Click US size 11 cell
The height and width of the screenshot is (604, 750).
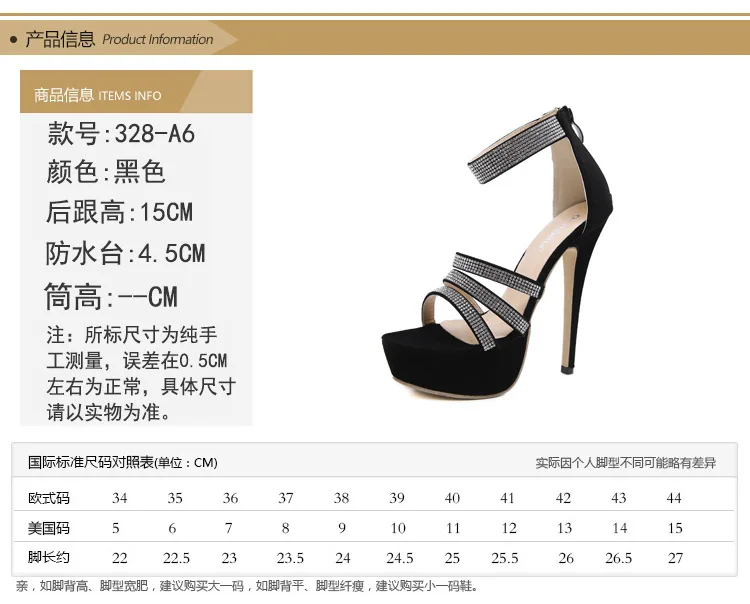pos(453,528)
